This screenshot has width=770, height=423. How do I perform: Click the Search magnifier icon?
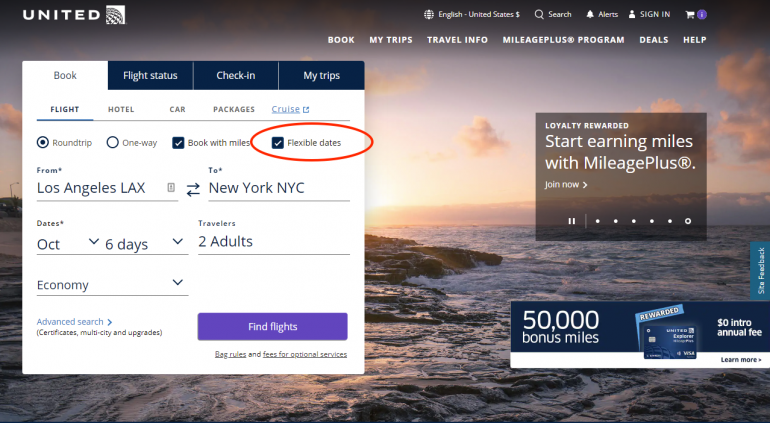[540, 14]
